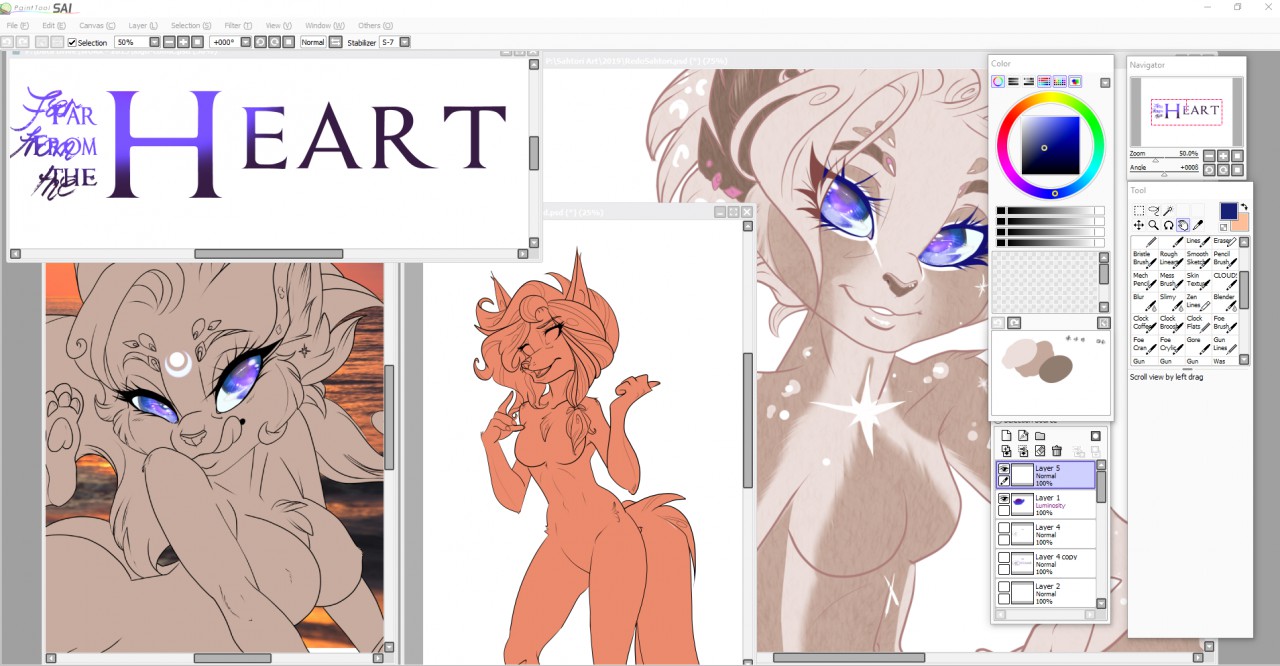Image resolution: width=1280 pixels, height=666 pixels.
Task: Open the Stabilizer S-7 dropdown
Action: point(405,42)
